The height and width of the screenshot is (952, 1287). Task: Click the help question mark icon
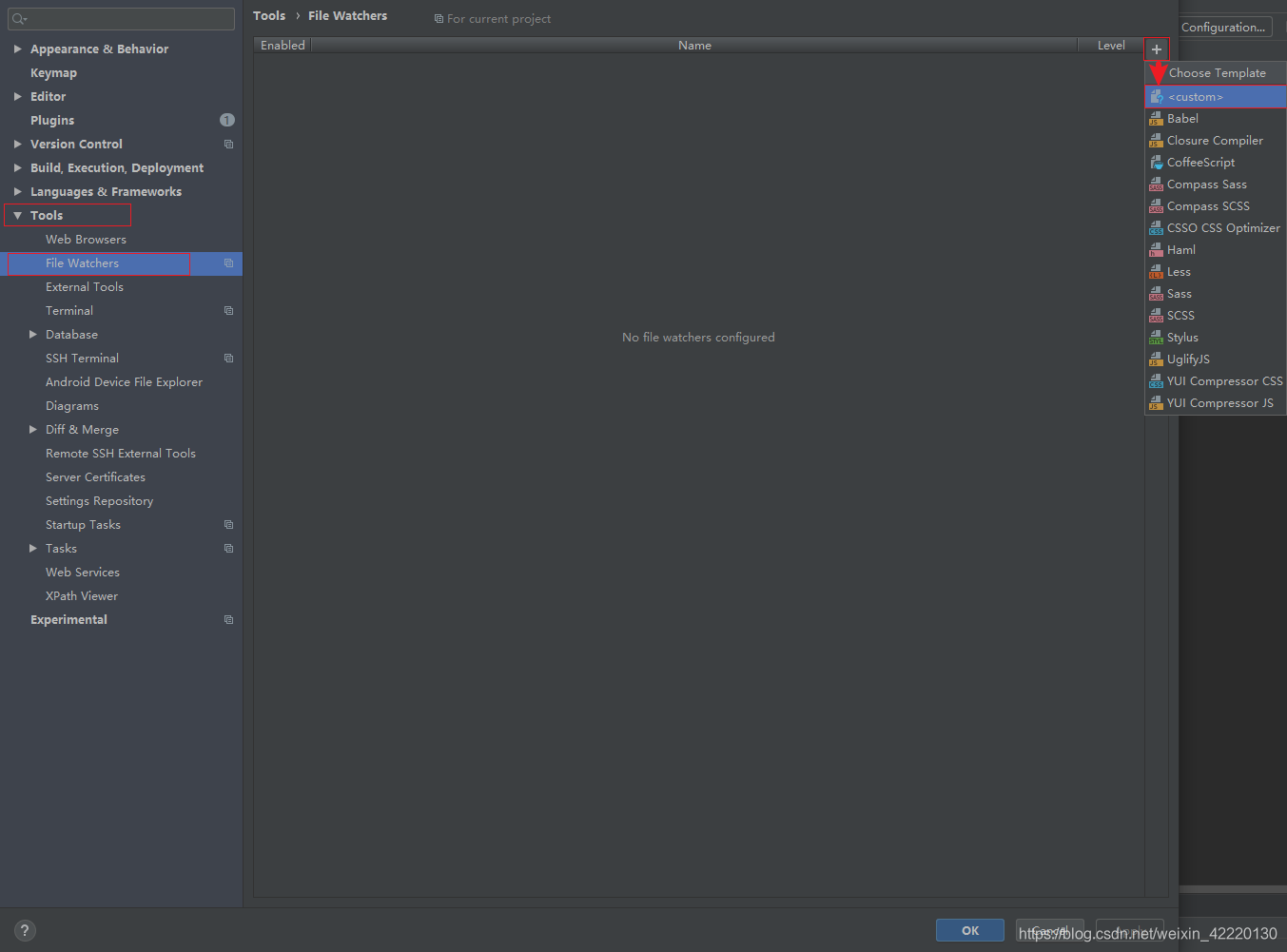(x=25, y=931)
